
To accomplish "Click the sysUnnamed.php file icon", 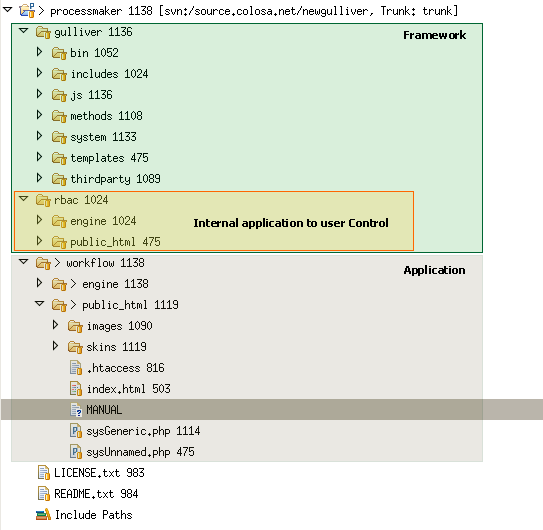I will 76,452.
